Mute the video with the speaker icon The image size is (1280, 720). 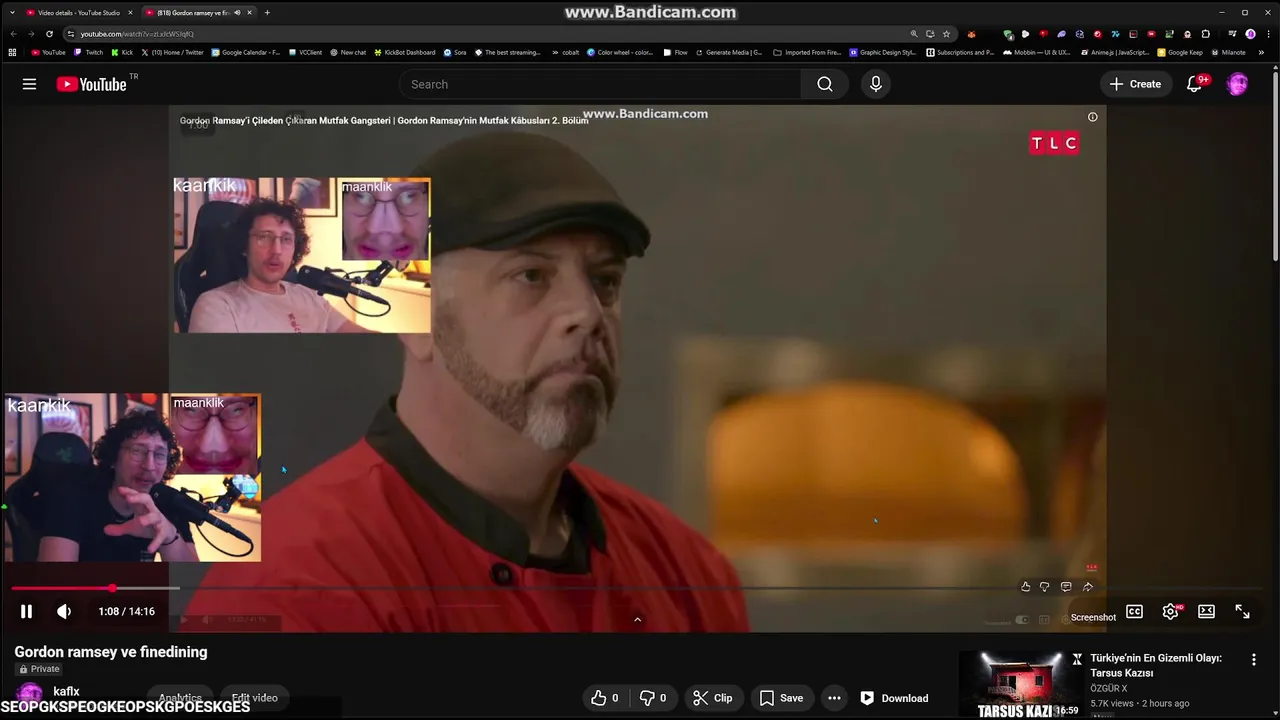pos(64,611)
